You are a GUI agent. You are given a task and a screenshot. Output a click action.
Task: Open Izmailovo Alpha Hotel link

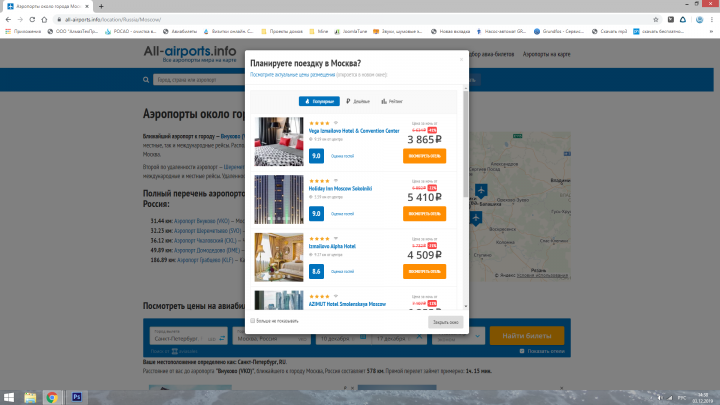pyautogui.click(x=332, y=246)
